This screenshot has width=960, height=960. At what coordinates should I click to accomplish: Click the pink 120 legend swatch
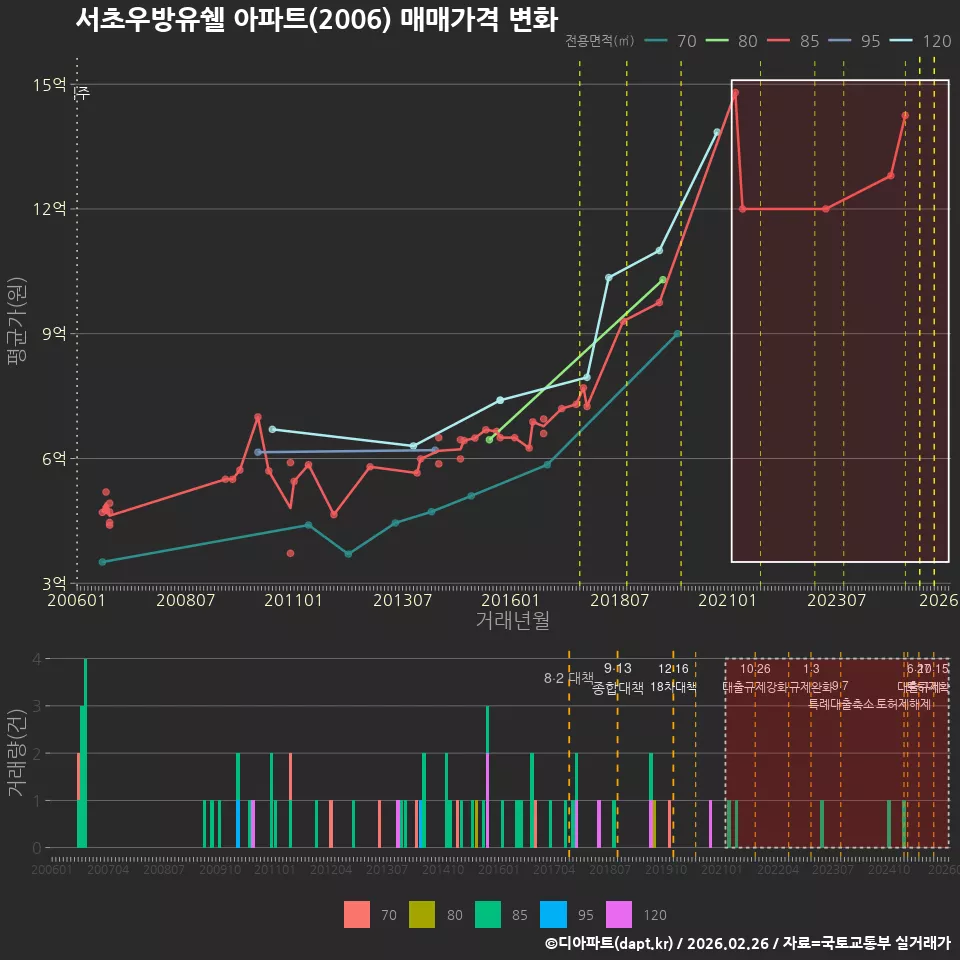pyautogui.click(x=618, y=915)
